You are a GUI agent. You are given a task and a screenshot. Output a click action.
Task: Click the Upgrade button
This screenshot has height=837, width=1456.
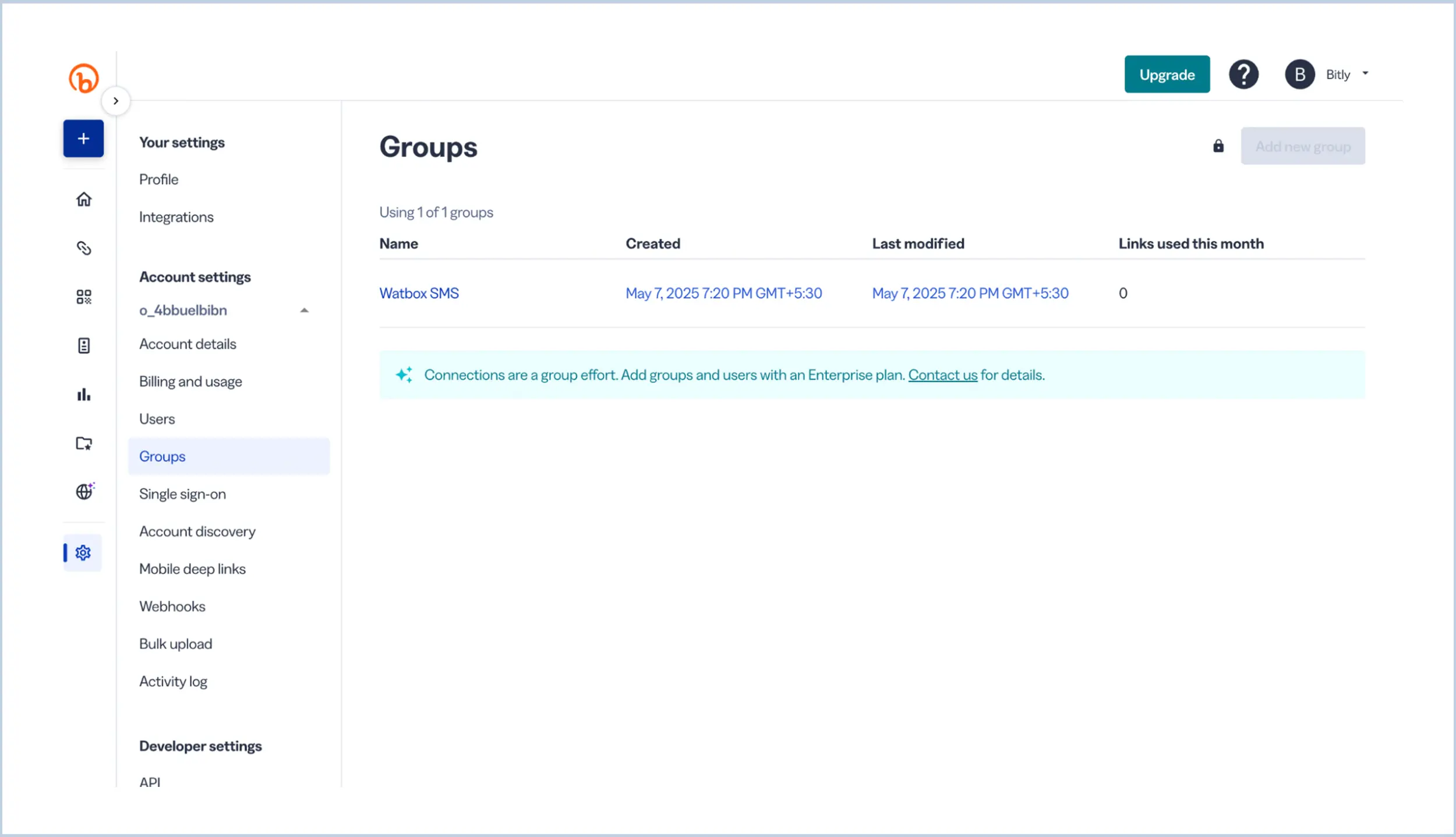(x=1167, y=74)
